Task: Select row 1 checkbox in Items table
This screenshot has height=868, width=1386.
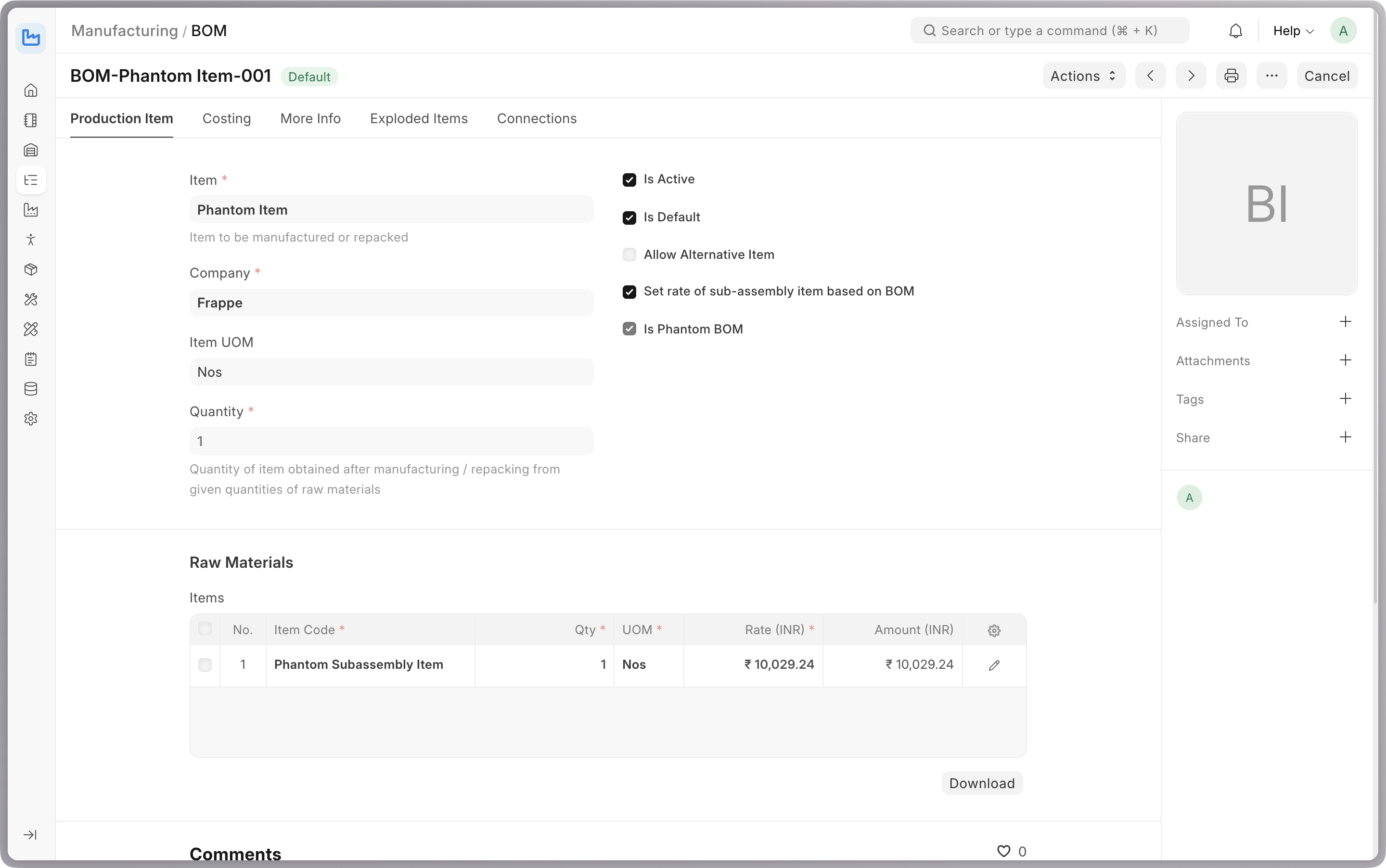Action: pyautogui.click(x=205, y=665)
